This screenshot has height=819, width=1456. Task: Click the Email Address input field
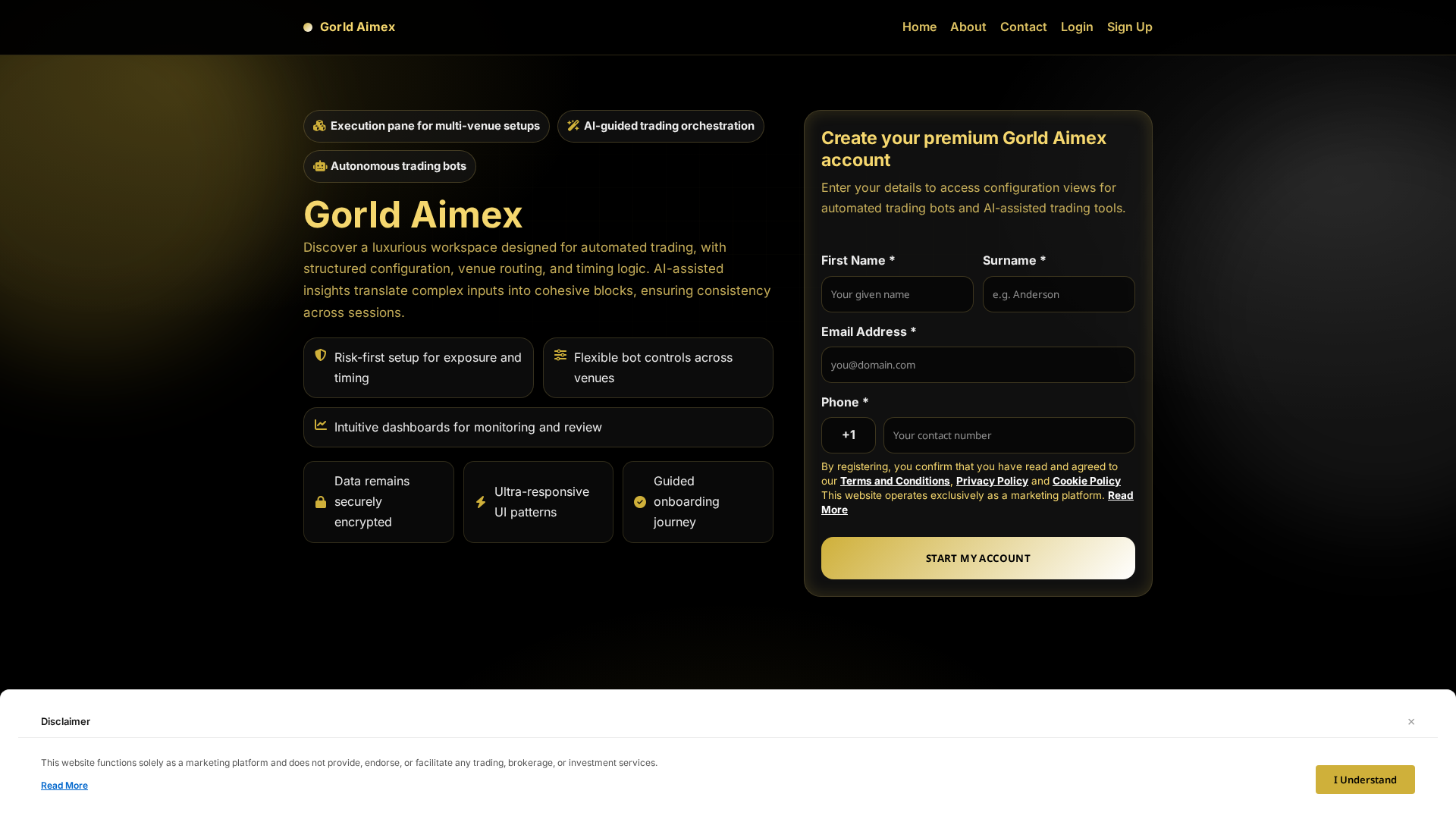(x=977, y=365)
